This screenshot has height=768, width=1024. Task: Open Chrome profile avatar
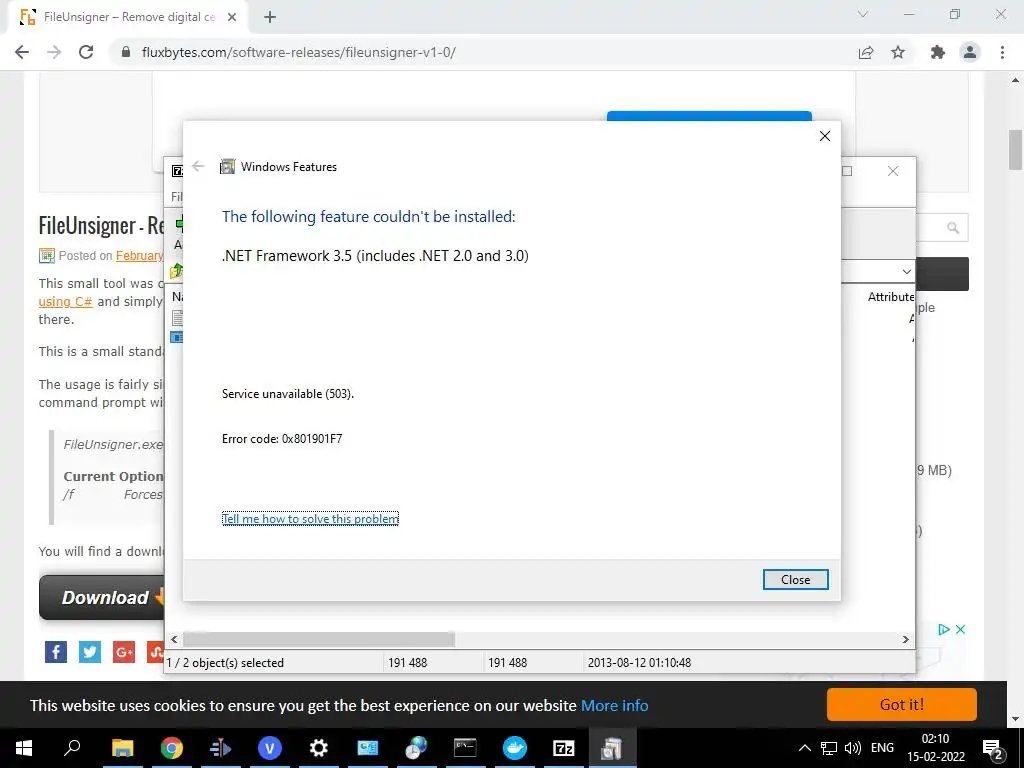click(970, 52)
